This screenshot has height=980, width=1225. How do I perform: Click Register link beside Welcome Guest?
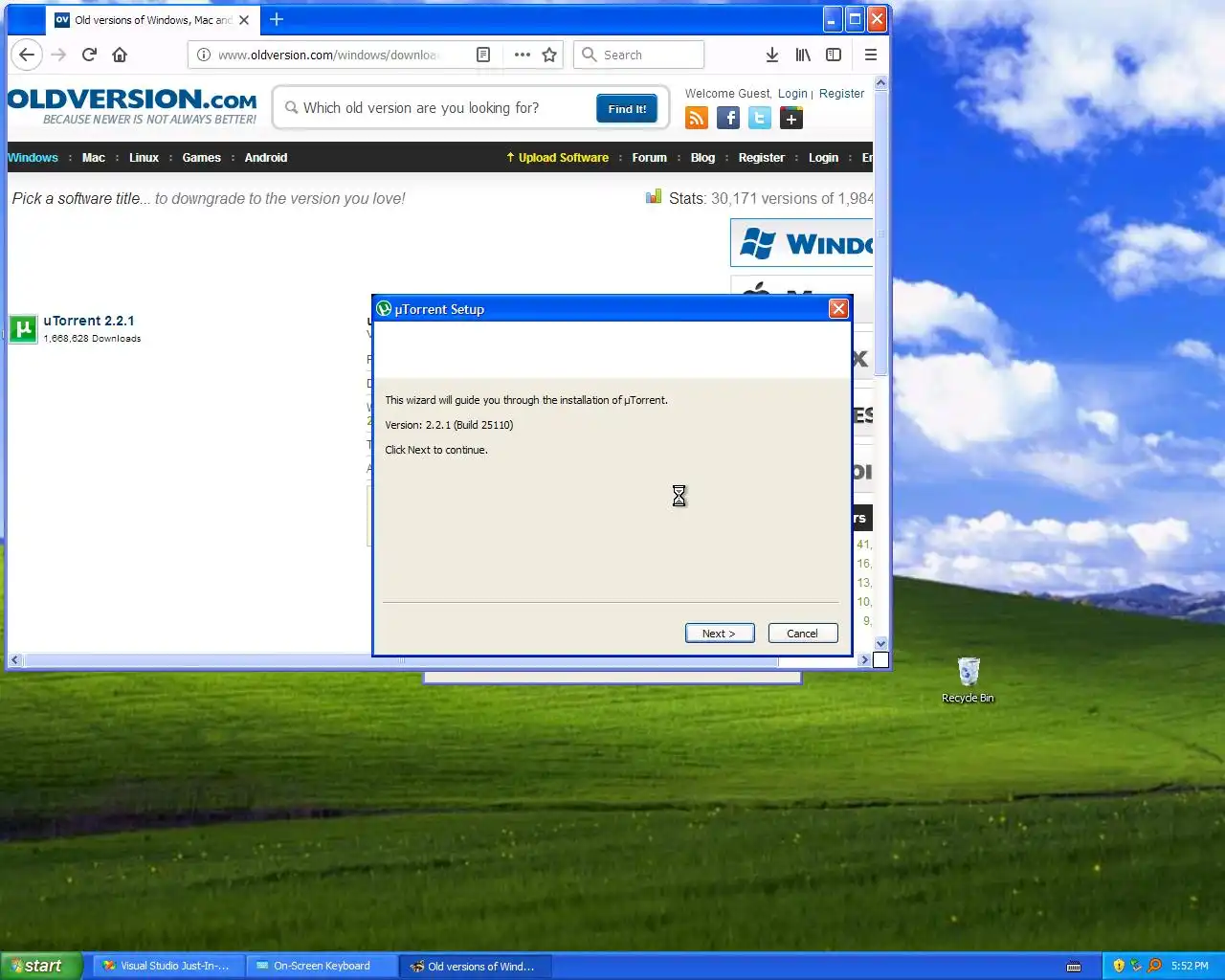(841, 94)
